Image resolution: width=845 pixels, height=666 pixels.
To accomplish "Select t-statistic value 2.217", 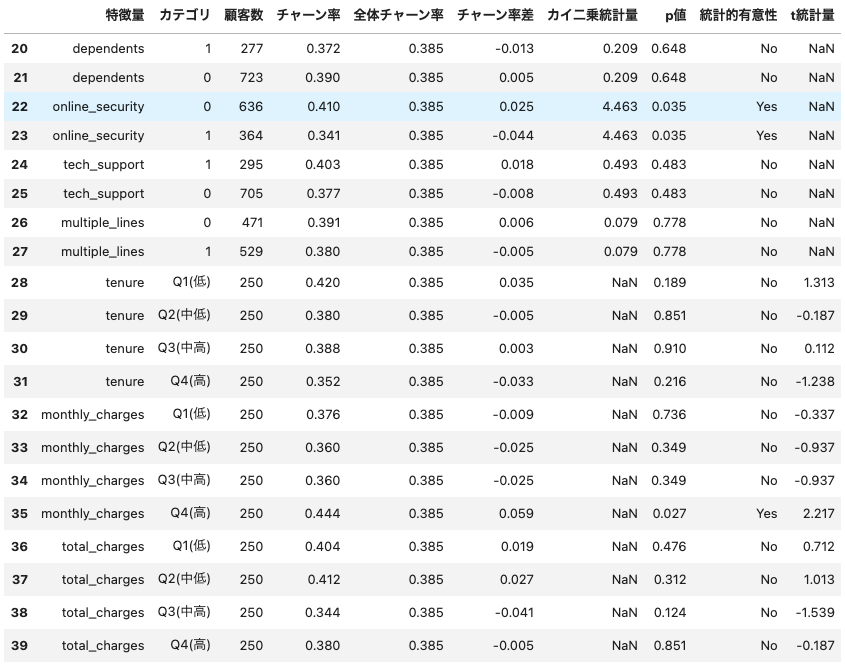I will click(817, 514).
